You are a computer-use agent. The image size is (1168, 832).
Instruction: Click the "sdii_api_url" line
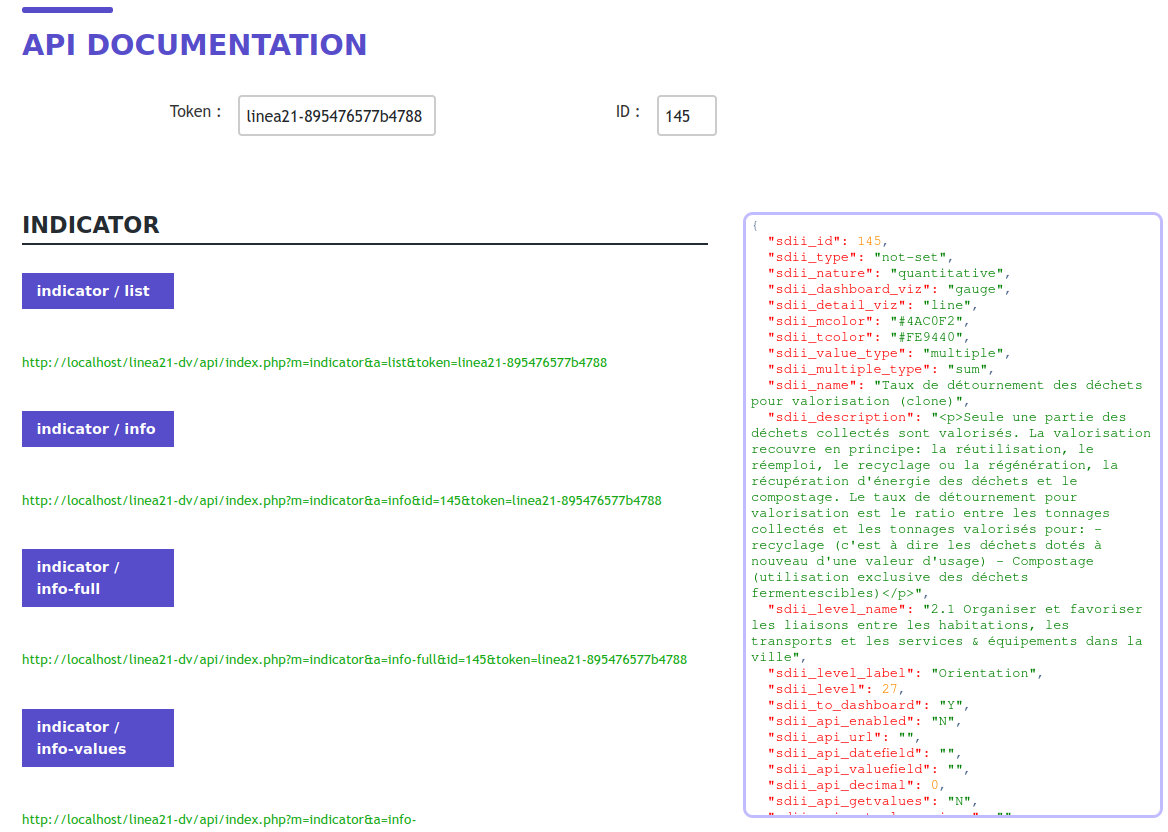(x=844, y=737)
